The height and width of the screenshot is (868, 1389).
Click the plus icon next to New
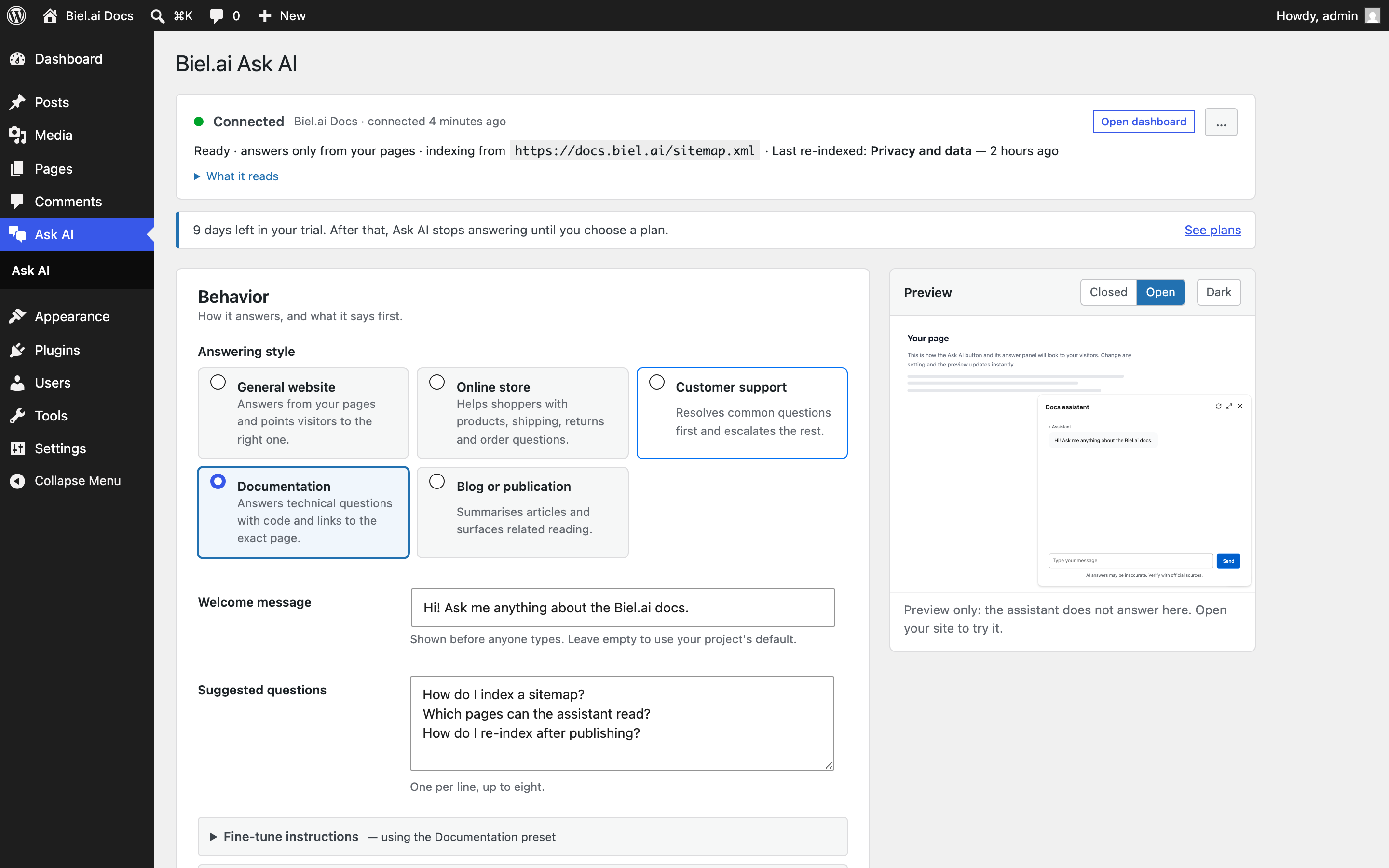(265, 15)
